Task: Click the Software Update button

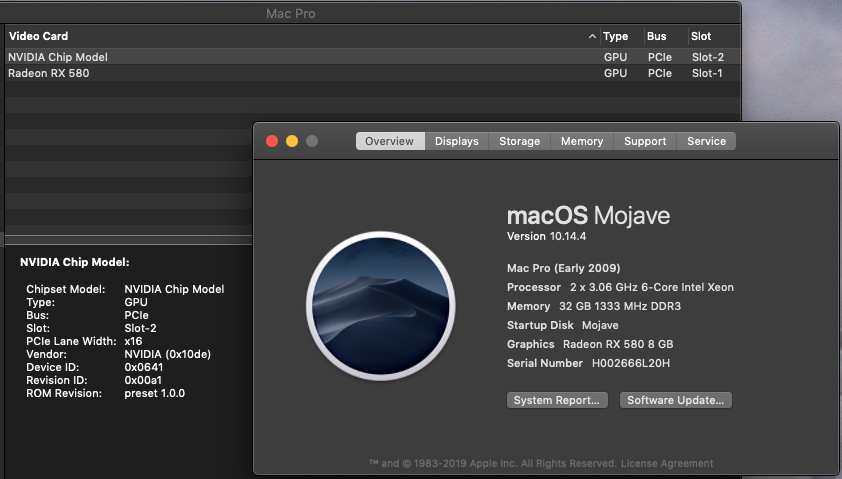Action: pyautogui.click(x=676, y=400)
